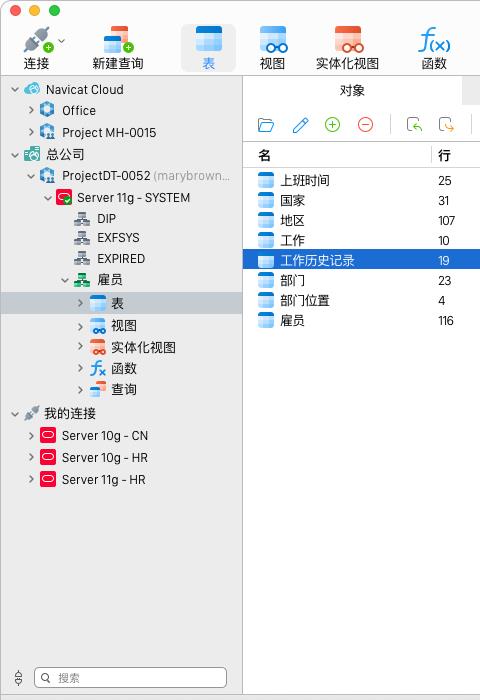480x700 pixels.
Task: Click the 函数 functions toolbar icon
Action: click(x=434, y=48)
